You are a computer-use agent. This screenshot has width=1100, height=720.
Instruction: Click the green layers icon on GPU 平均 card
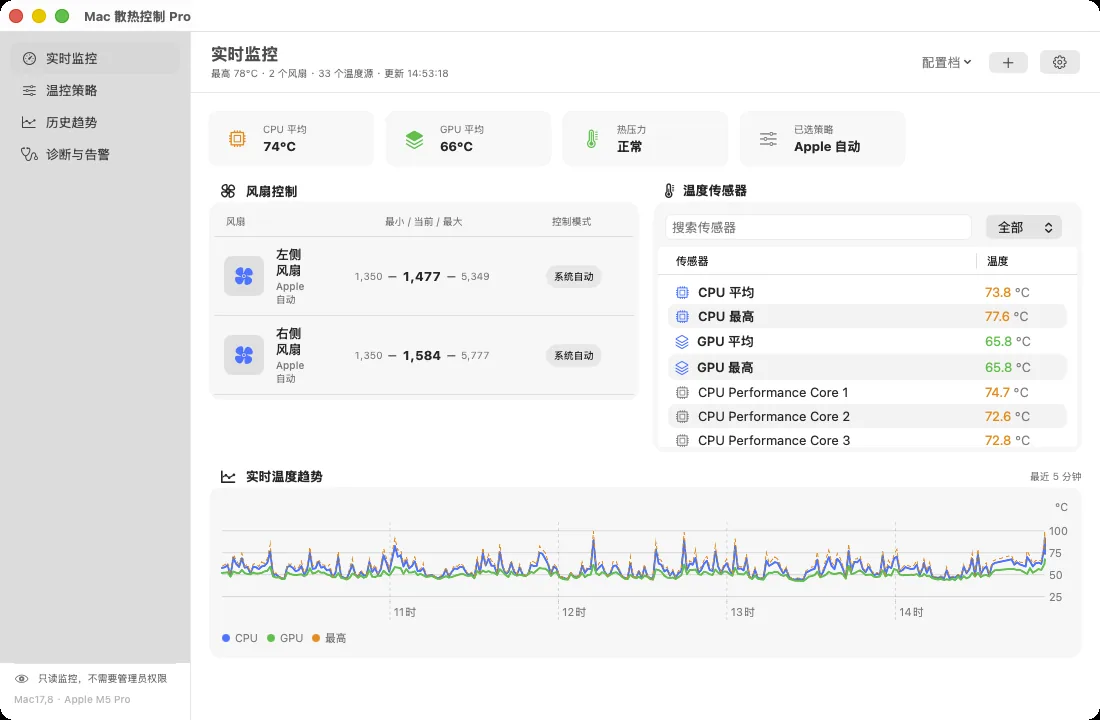[x=415, y=139]
